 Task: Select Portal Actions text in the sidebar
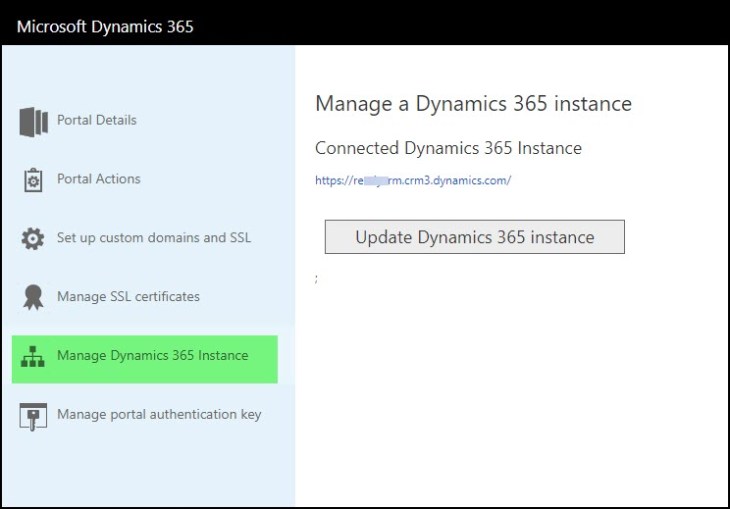click(99, 179)
